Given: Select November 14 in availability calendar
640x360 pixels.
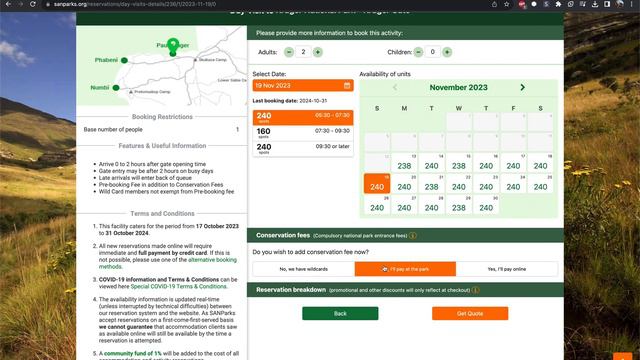Looking at the screenshot, I should pos(431,162).
